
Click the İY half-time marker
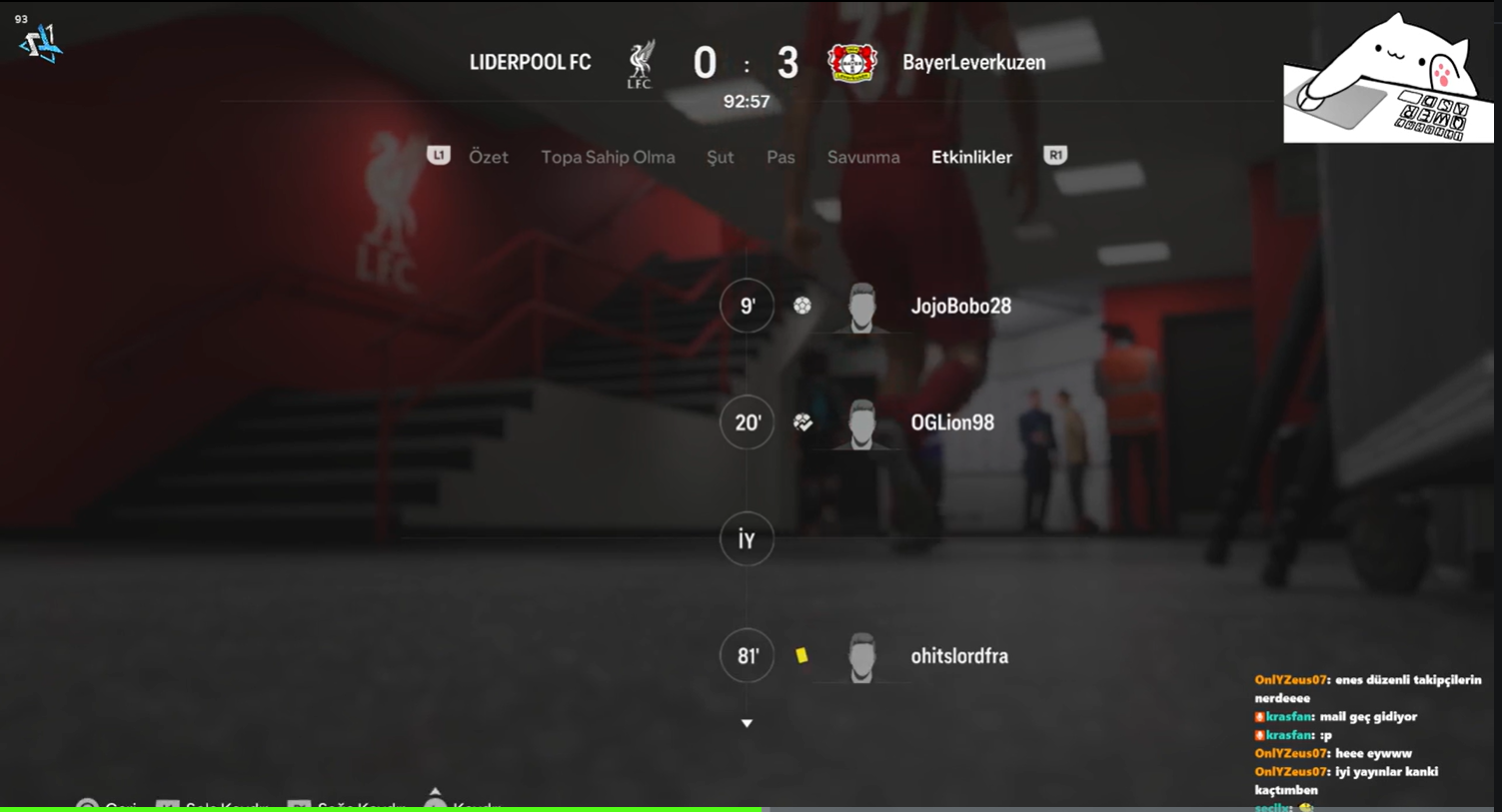pyautogui.click(x=747, y=539)
